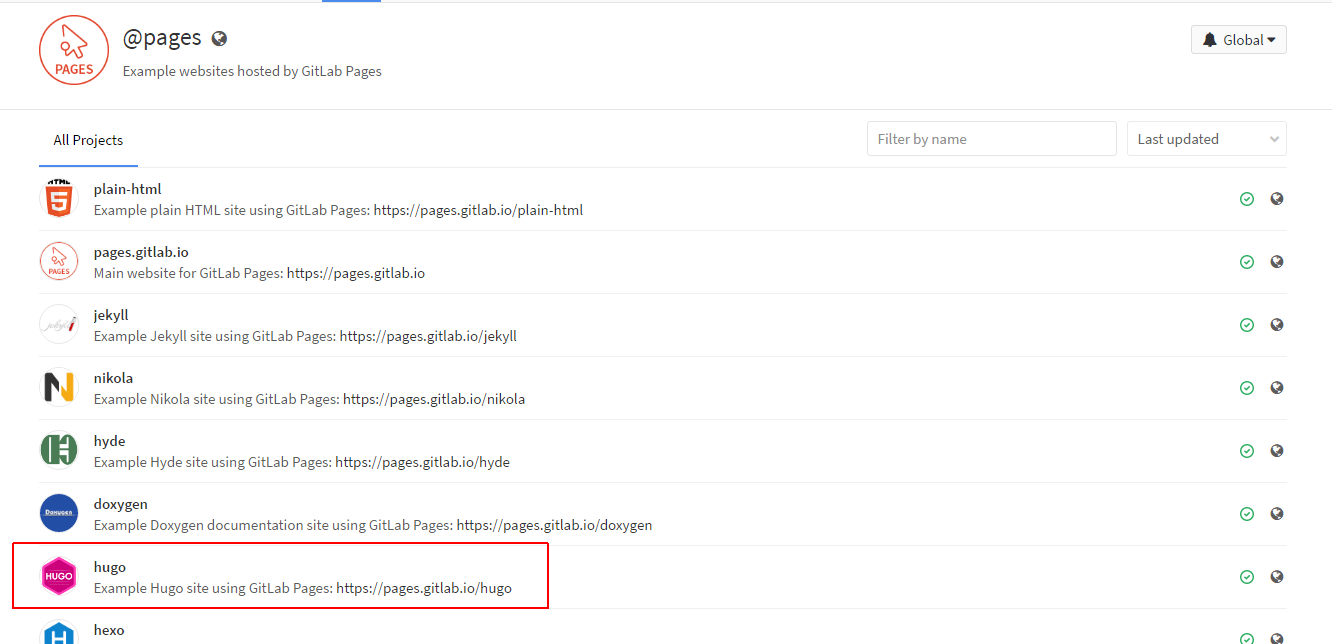This screenshot has height=644, width=1332.
Task: Visit the https://pages.gitlab.io main website URL
Action: (356, 273)
